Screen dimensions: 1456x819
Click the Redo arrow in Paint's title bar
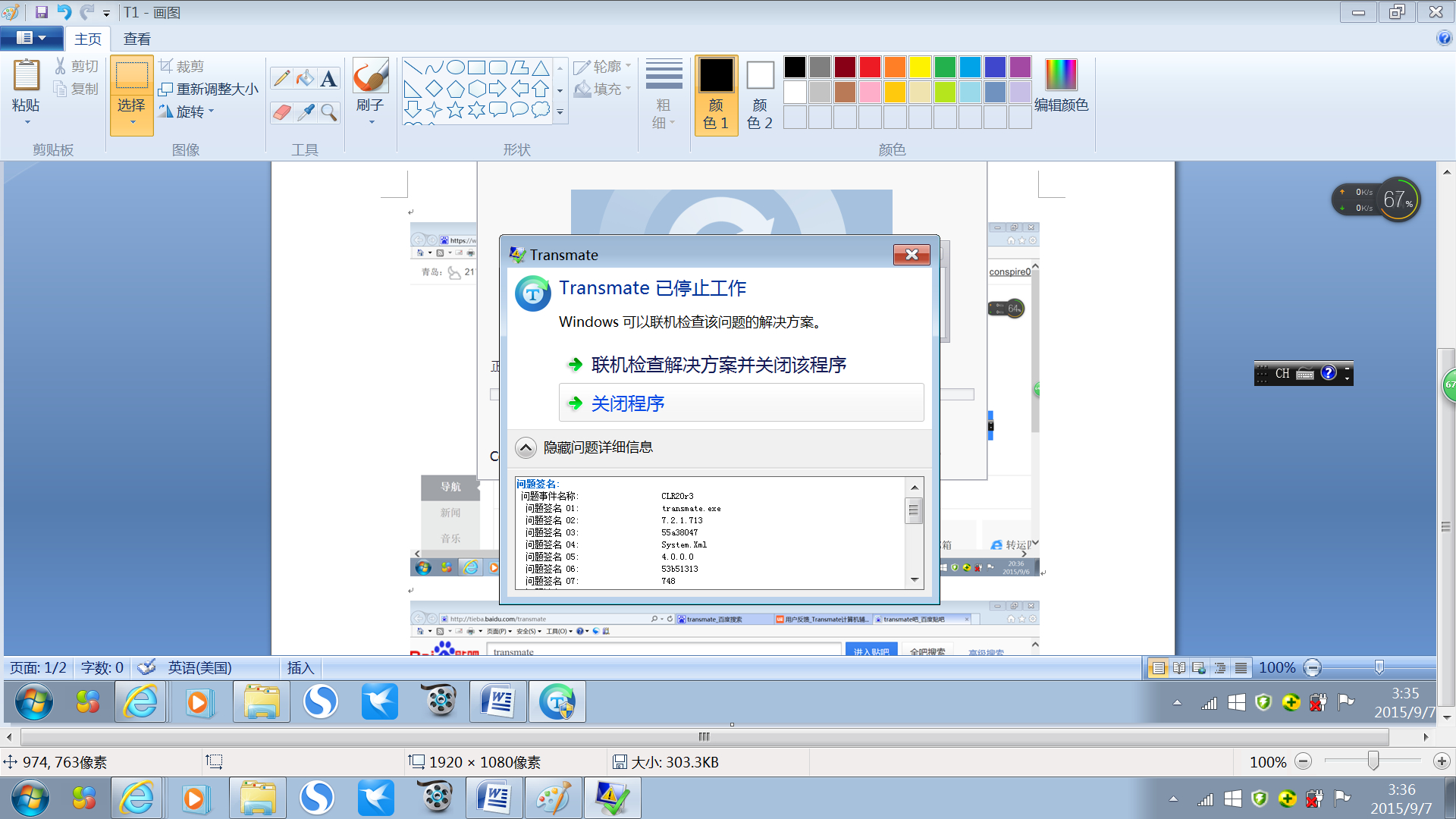87,12
